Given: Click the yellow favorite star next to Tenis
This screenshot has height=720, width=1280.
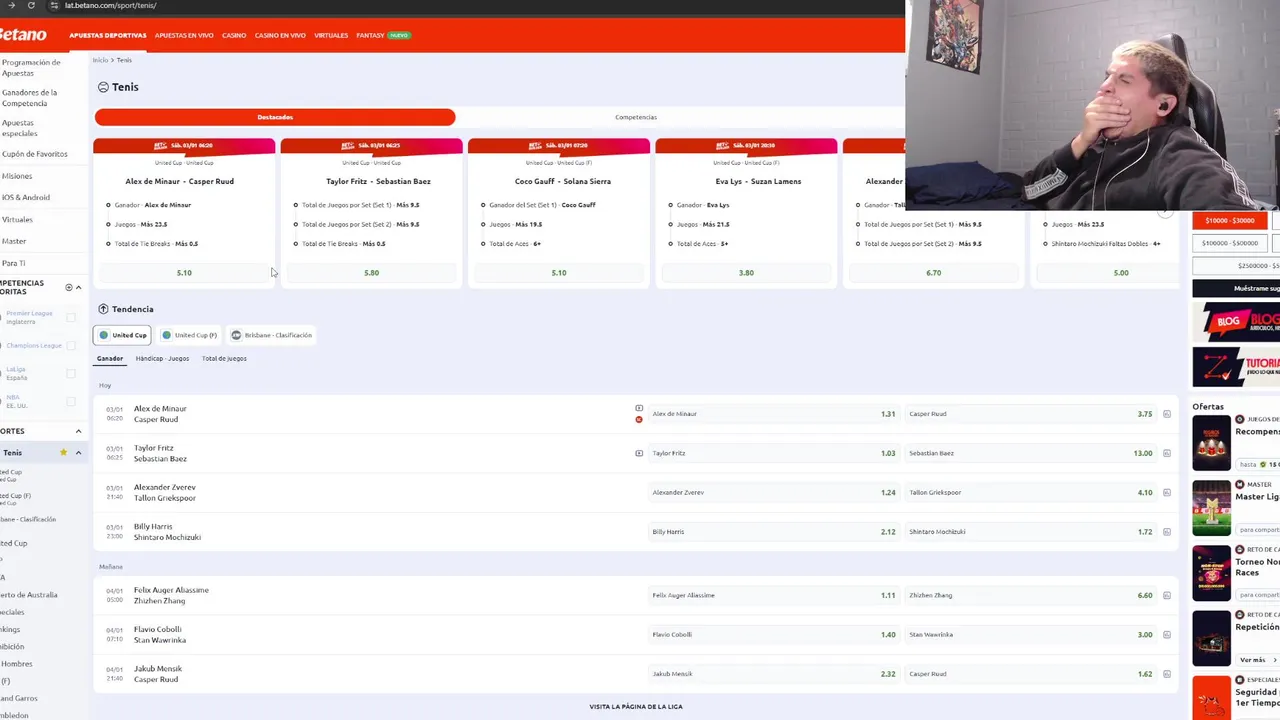Looking at the screenshot, I should click(63, 453).
